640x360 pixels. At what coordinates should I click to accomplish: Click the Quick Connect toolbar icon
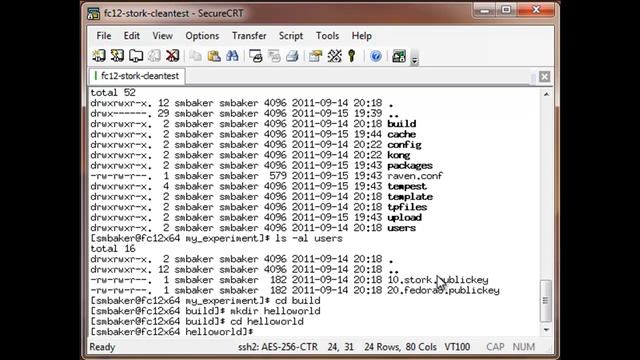tap(117, 56)
